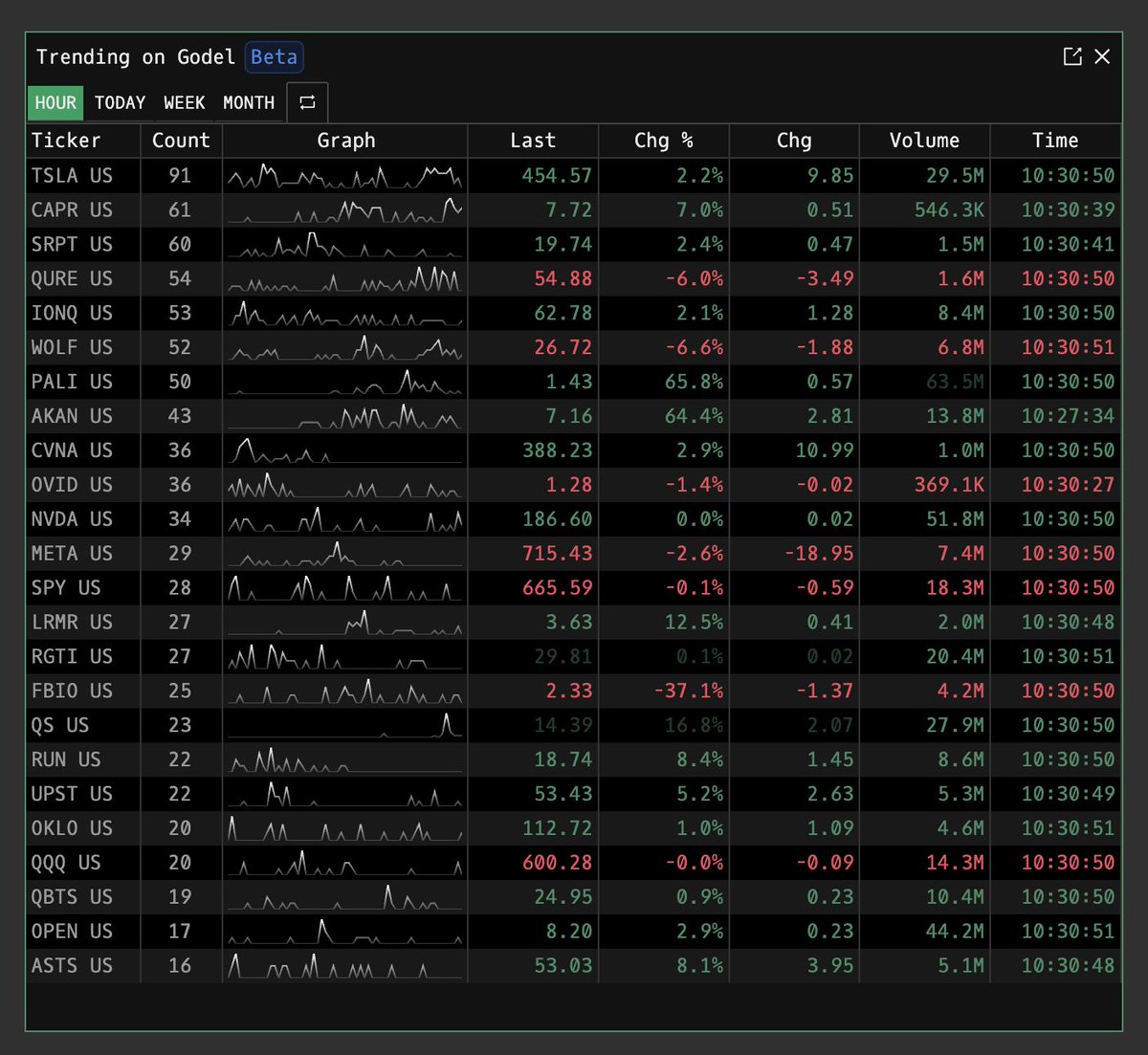Click the ASTS US sparkline graph
The image size is (1148, 1055).
345,966
